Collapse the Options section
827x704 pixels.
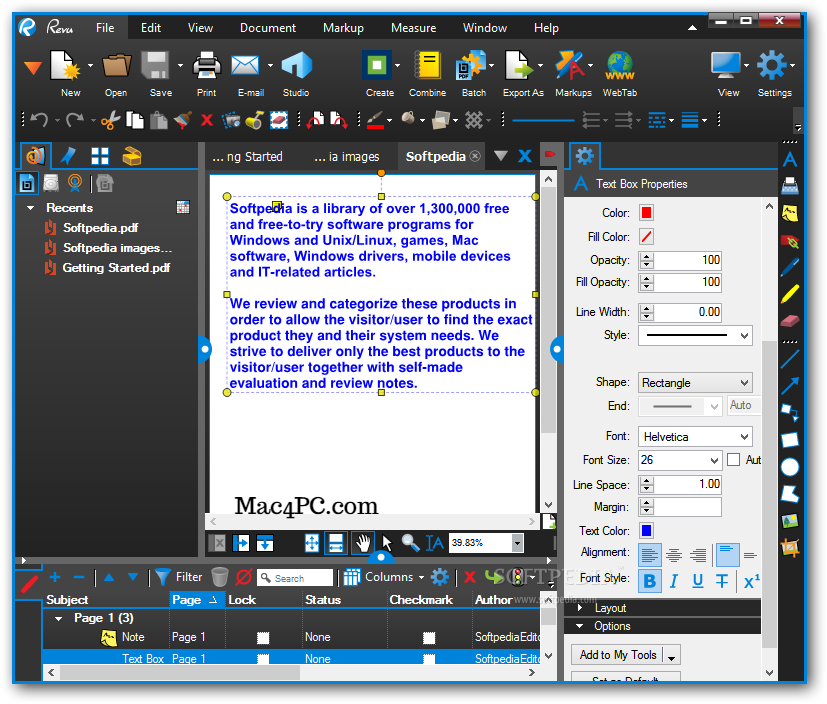580,626
